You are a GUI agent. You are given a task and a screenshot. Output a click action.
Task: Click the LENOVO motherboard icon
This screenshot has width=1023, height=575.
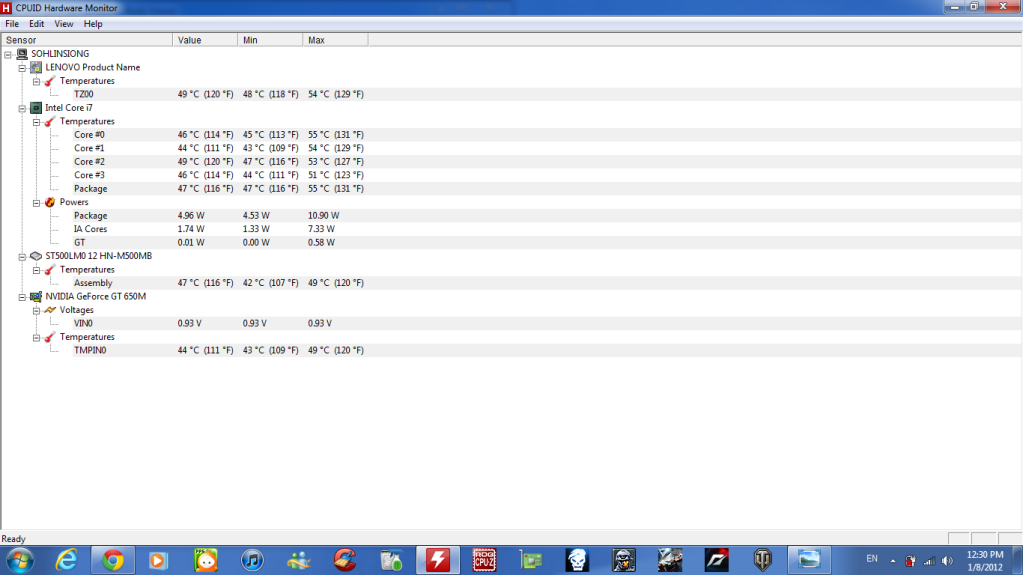click(36, 67)
